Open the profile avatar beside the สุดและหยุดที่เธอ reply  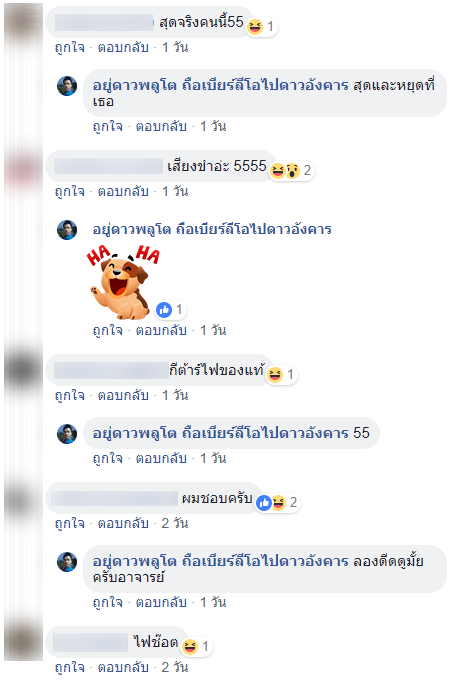point(67,86)
